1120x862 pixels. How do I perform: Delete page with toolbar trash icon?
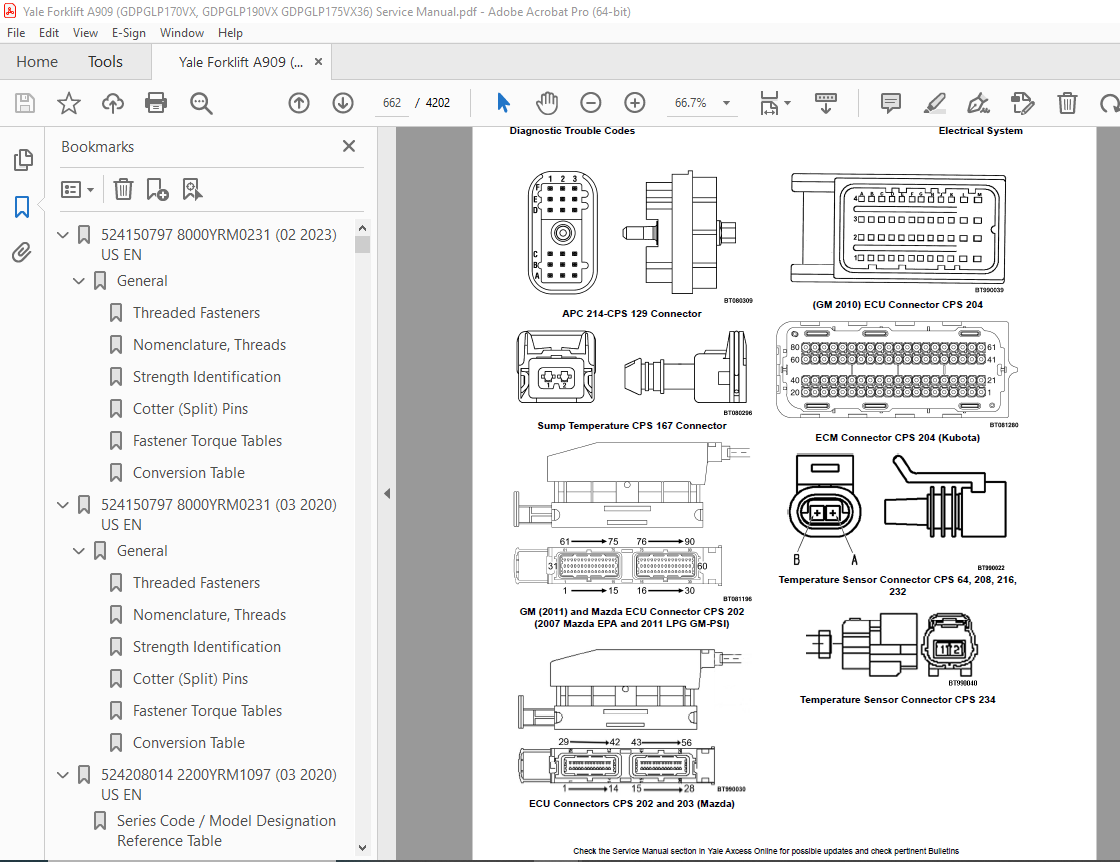[1067, 103]
